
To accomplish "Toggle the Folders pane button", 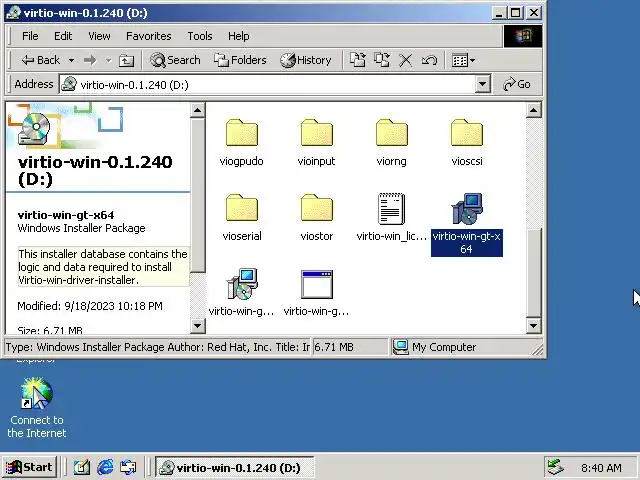I will pyautogui.click(x=240, y=60).
